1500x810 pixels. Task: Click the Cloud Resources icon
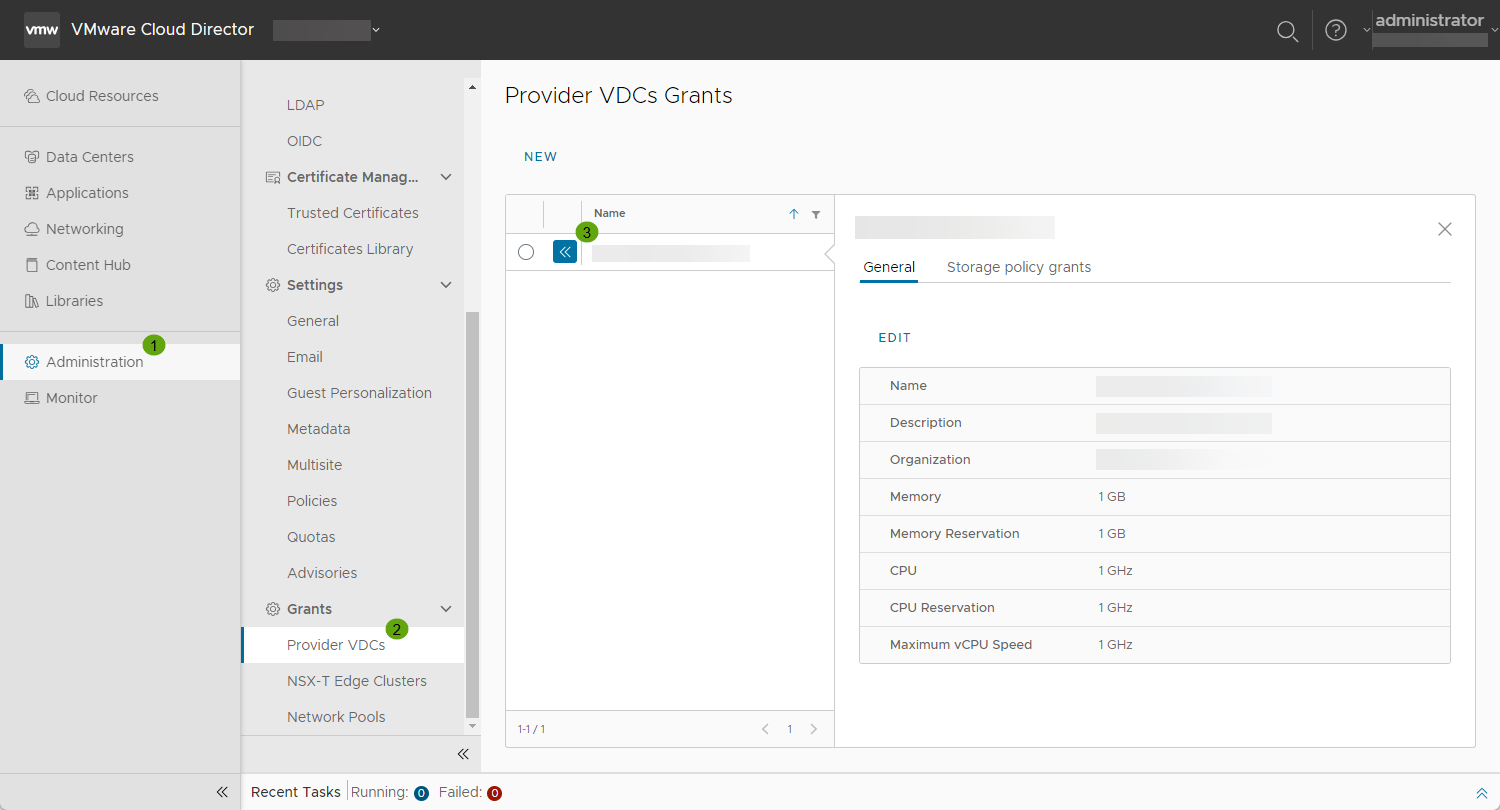(x=32, y=96)
